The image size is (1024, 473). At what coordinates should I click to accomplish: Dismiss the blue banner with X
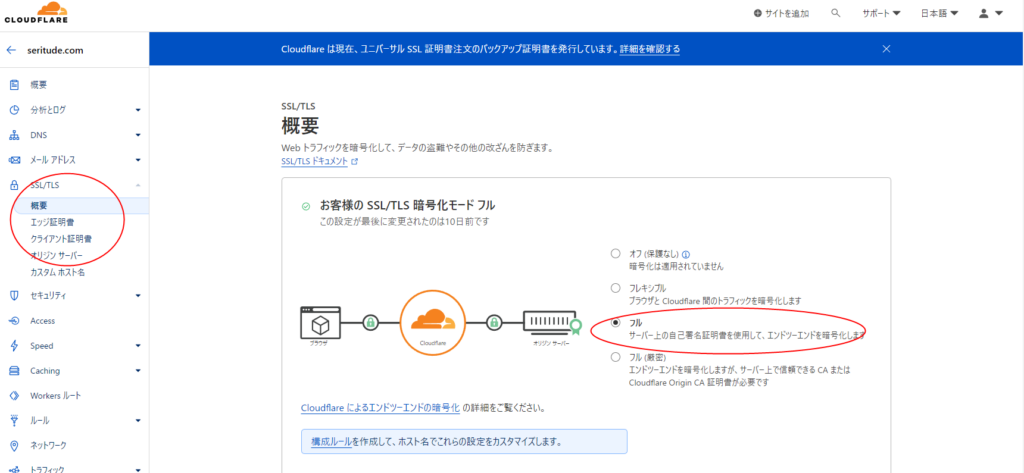[886, 49]
